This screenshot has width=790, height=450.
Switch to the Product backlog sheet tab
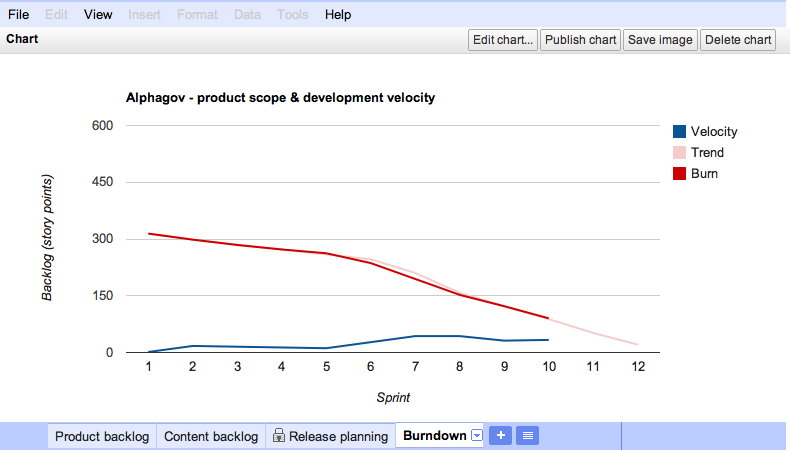(102, 436)
